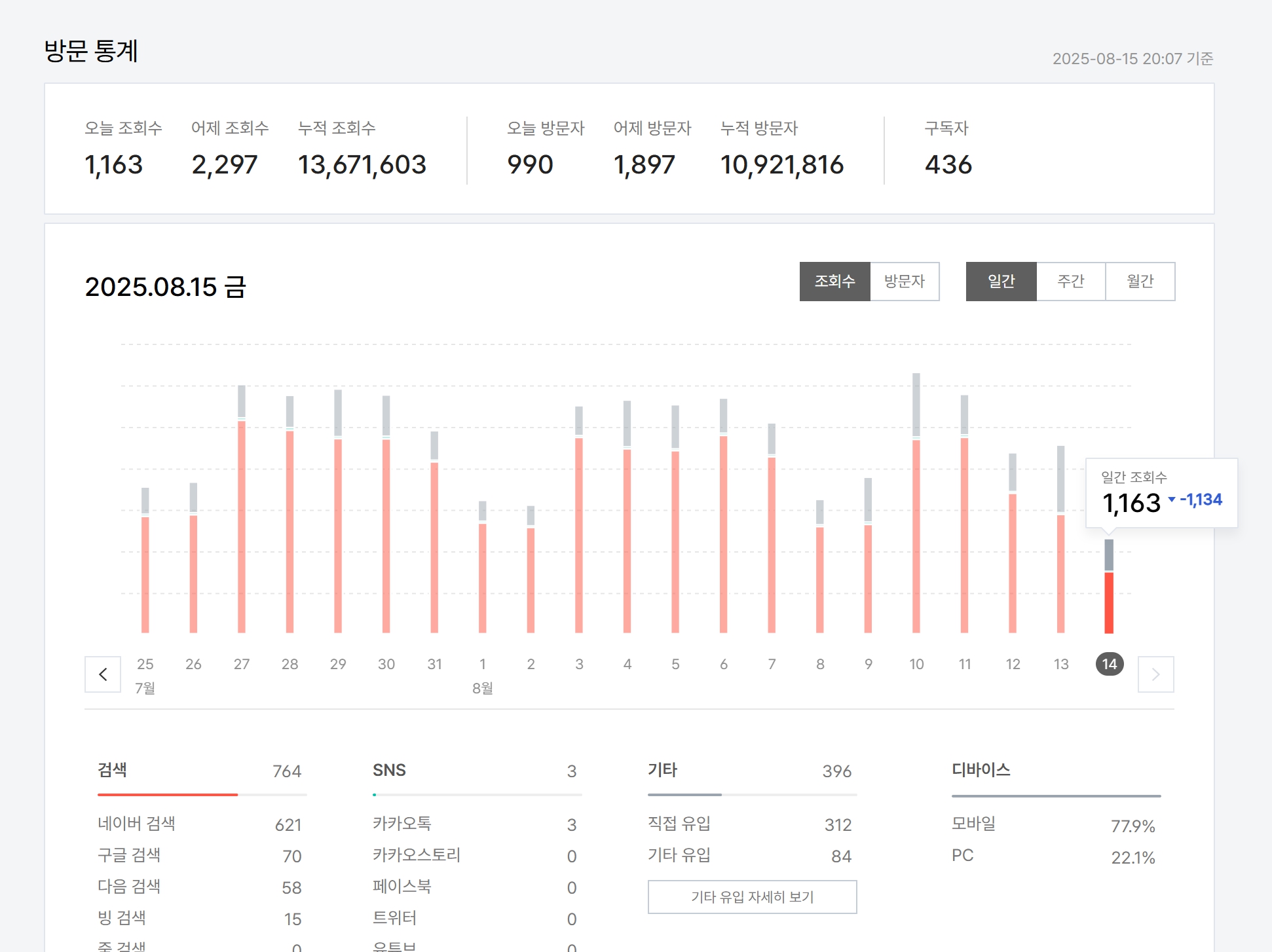Select the 조회수 toggle button
The height and width of the screenshot is (952, 1272).
point(834,282)
